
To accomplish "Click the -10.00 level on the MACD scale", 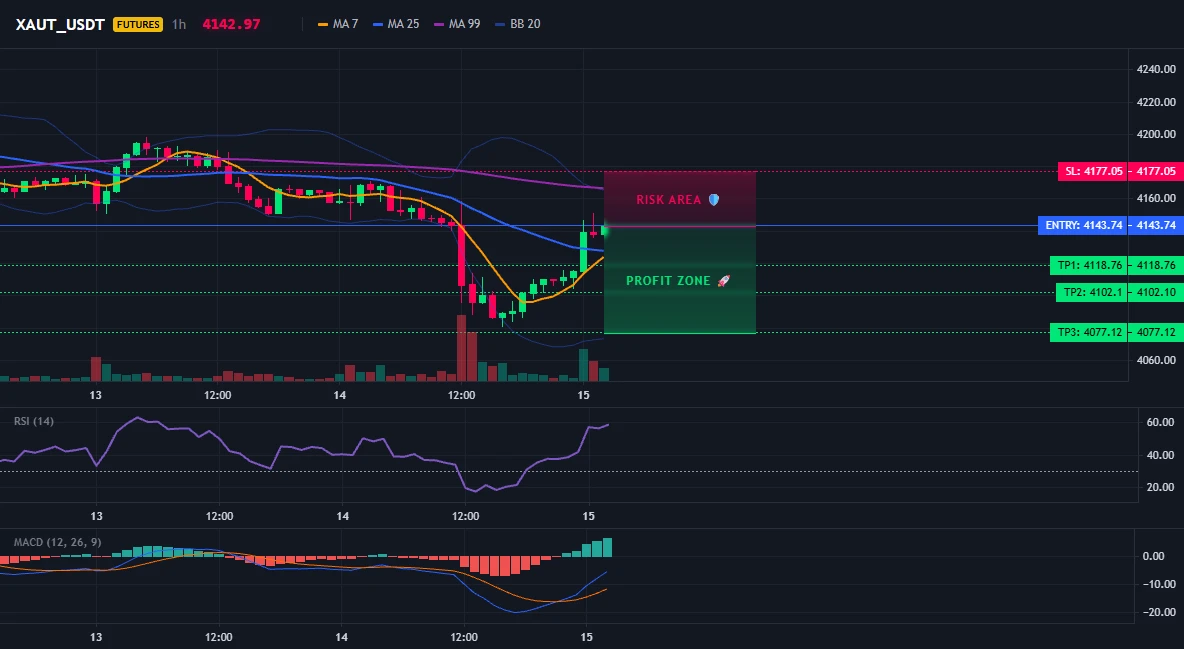I will click(x=1159, y=584).
